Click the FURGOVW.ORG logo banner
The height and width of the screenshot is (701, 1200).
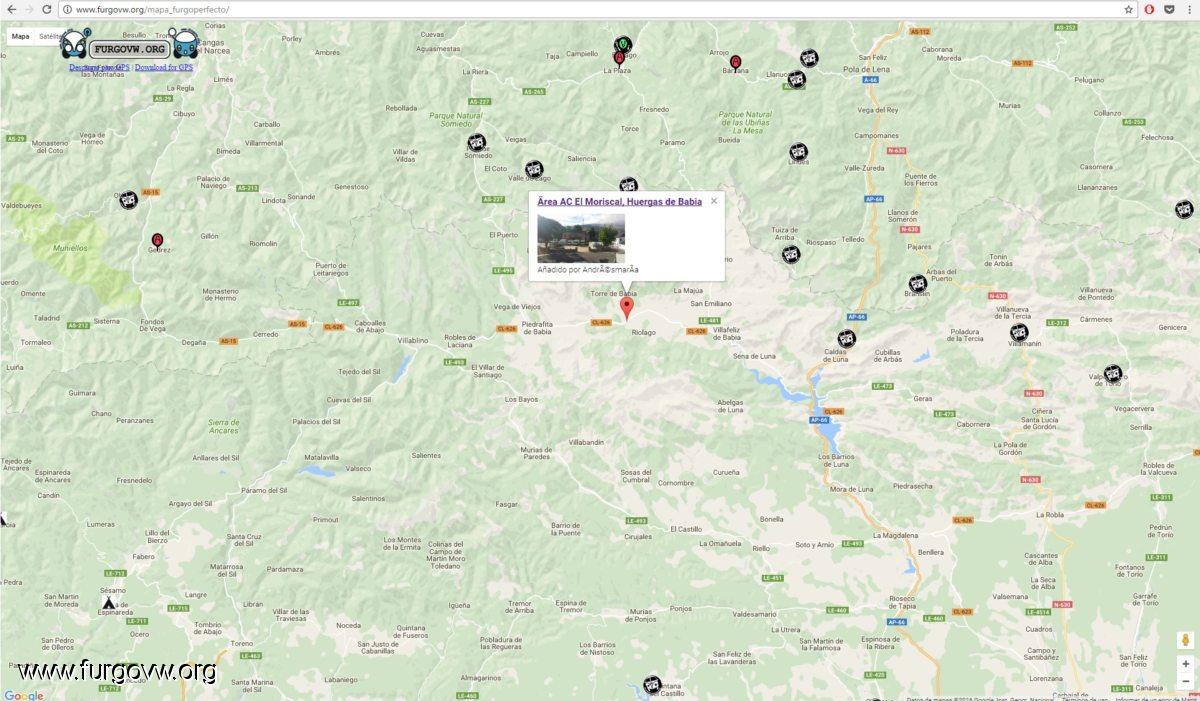click(128, 47)
